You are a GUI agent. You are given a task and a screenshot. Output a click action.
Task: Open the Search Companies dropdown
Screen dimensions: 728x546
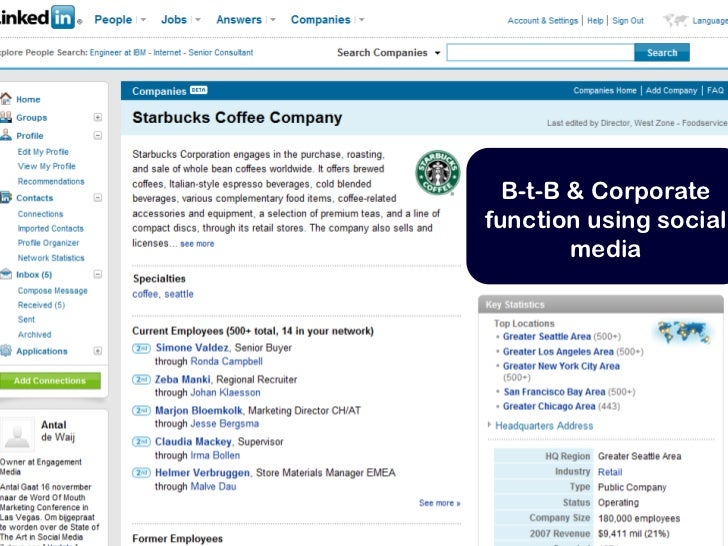click(x=437, y=53)
